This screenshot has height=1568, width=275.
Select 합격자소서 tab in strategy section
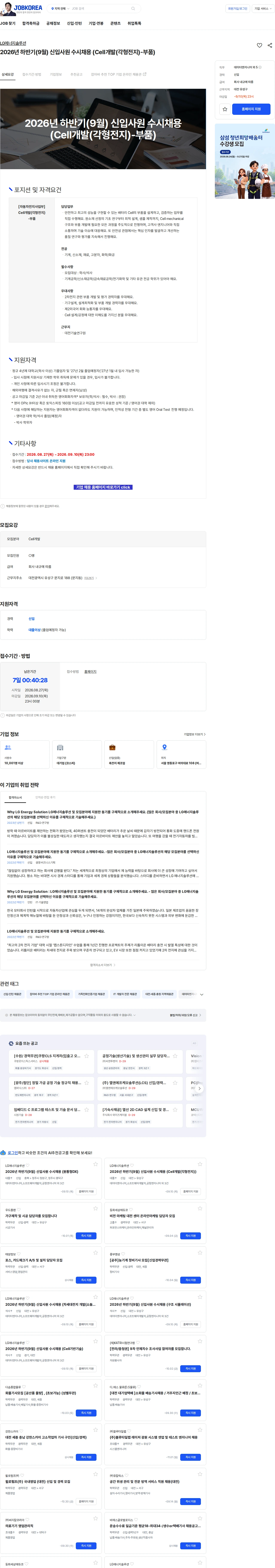[x=15, y=797]
